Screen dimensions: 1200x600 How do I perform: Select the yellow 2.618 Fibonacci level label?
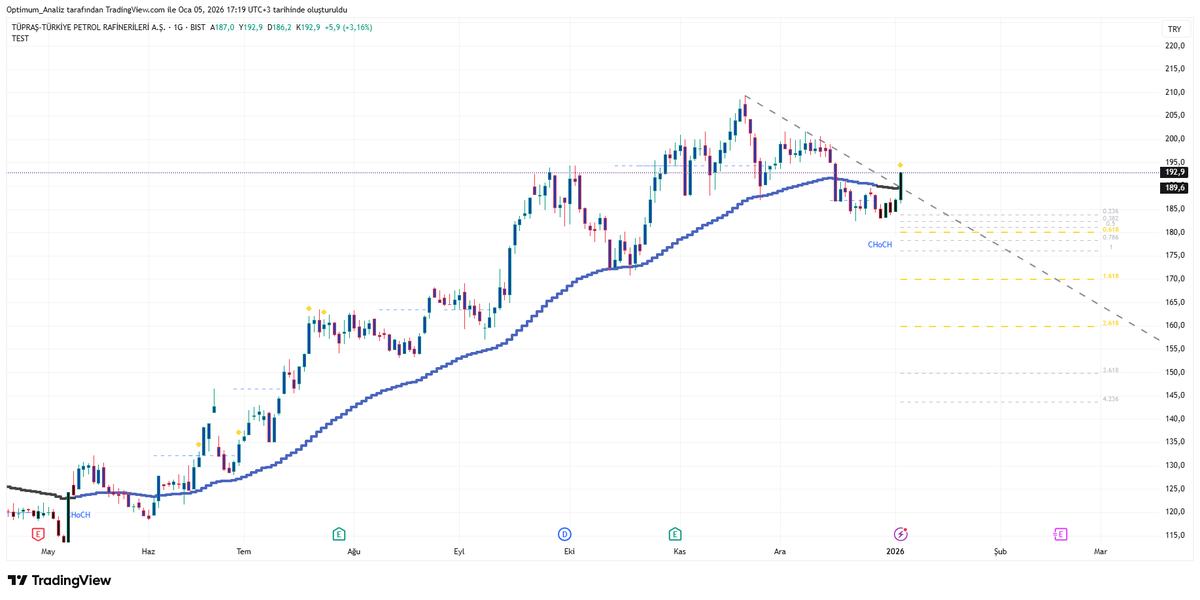(1110, 323)
